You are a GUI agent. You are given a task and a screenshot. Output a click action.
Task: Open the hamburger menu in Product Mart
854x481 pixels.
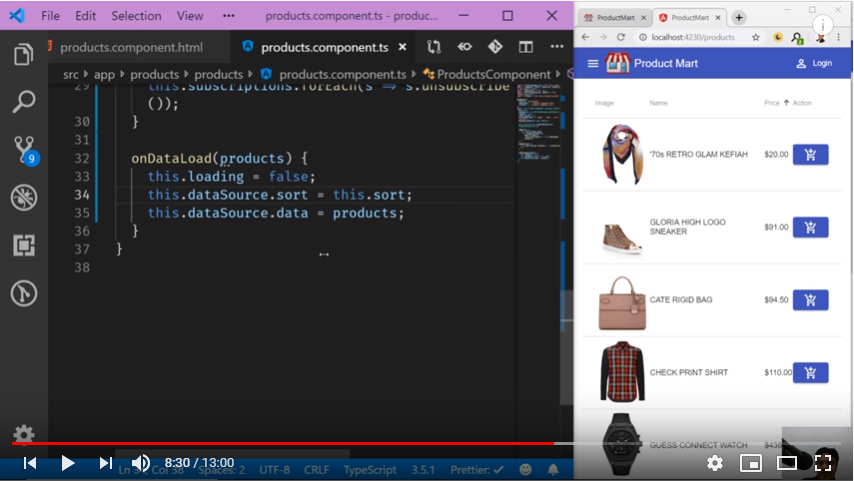pos(593,64)
